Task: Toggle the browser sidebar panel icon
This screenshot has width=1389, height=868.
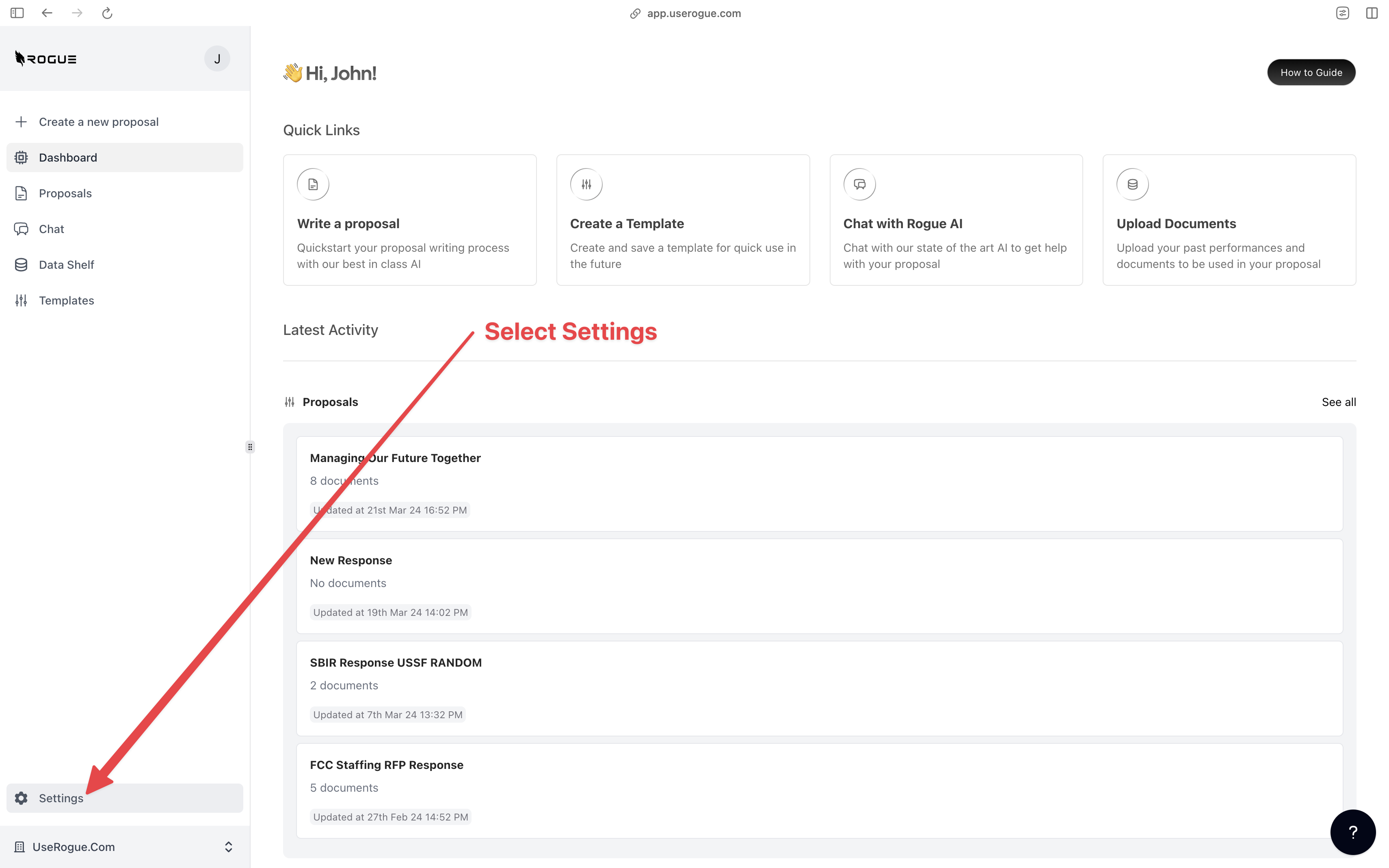Action: click(17, 13)
